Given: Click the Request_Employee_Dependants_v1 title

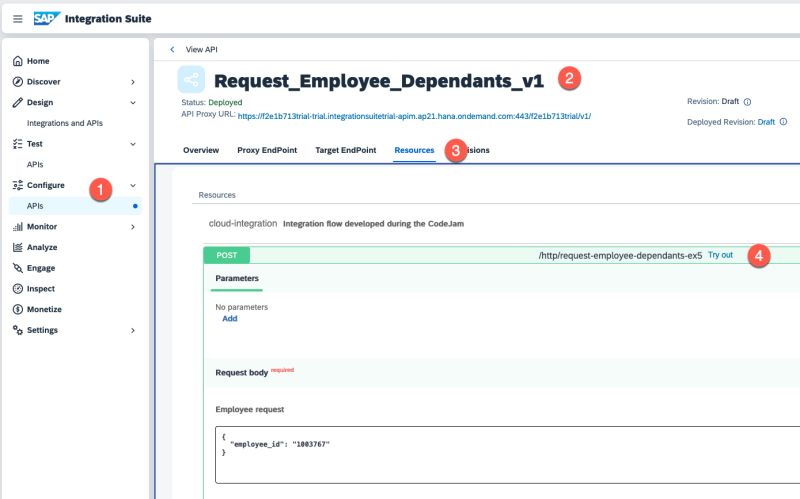Looking at the screenshot, I should click(x=379, y=81).
